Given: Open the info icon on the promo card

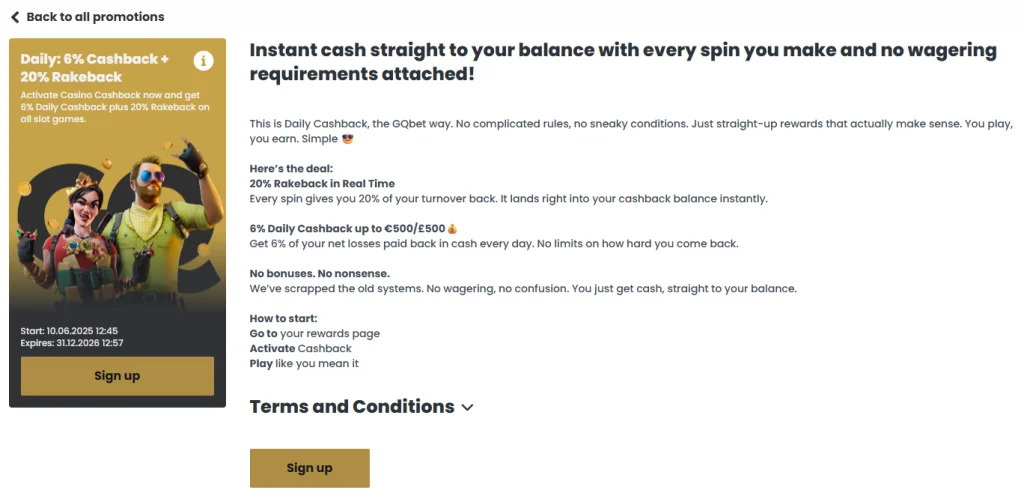Looking at the screenshot, I should [204, 61].
